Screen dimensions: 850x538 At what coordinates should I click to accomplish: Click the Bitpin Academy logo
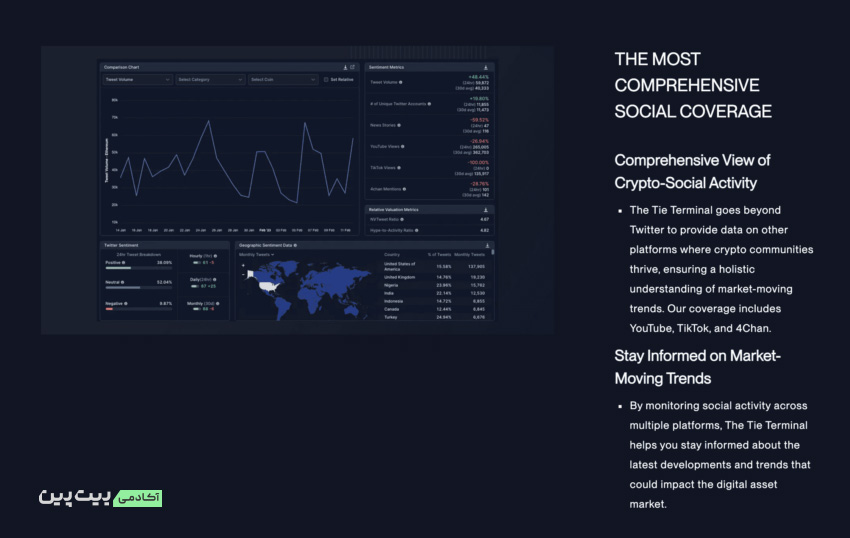coord(100,497)
